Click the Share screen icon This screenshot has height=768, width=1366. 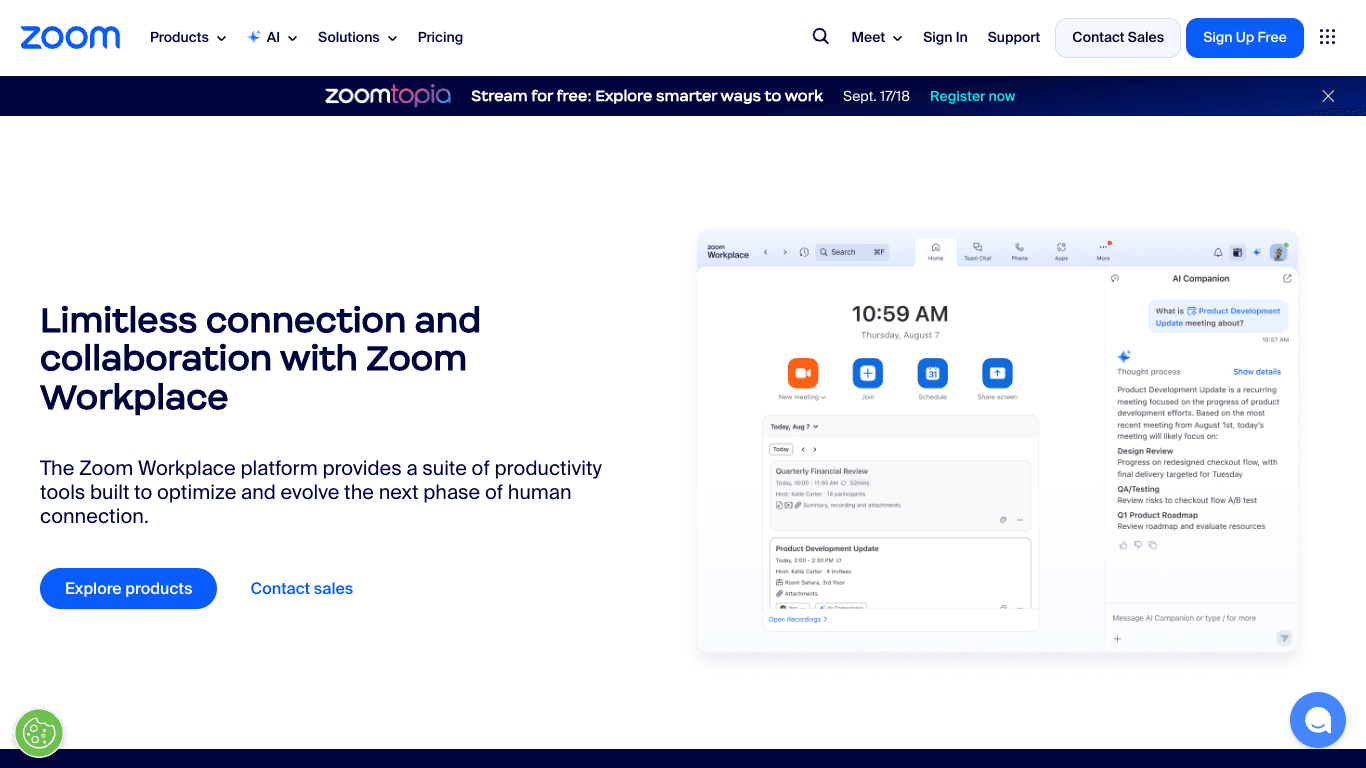[x=997, y=373]
